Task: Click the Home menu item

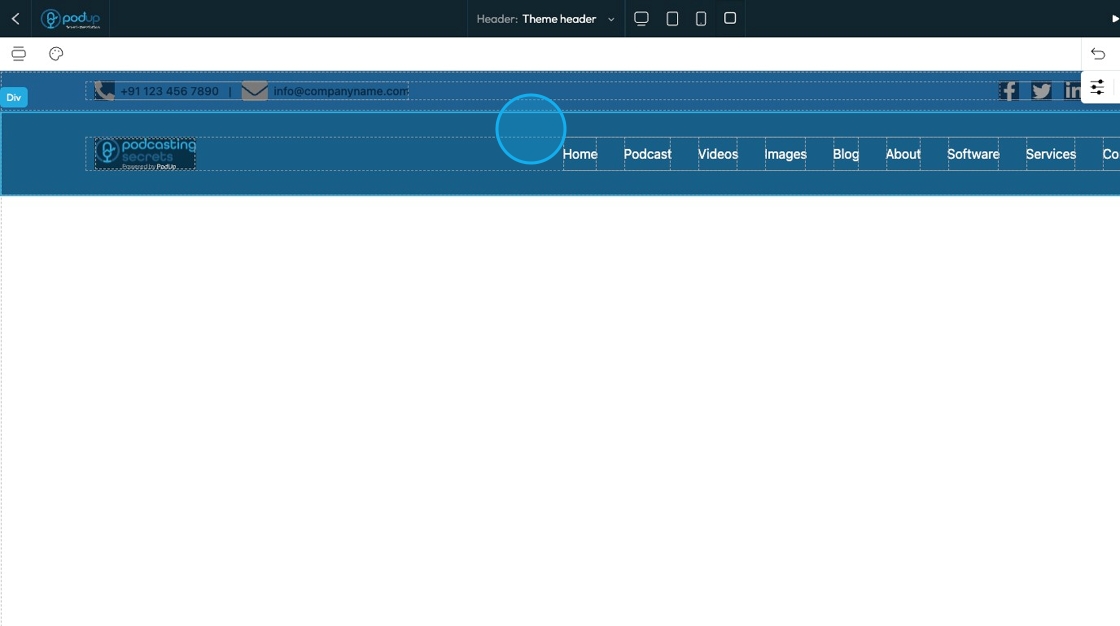Action: click(x=579, y=154)
